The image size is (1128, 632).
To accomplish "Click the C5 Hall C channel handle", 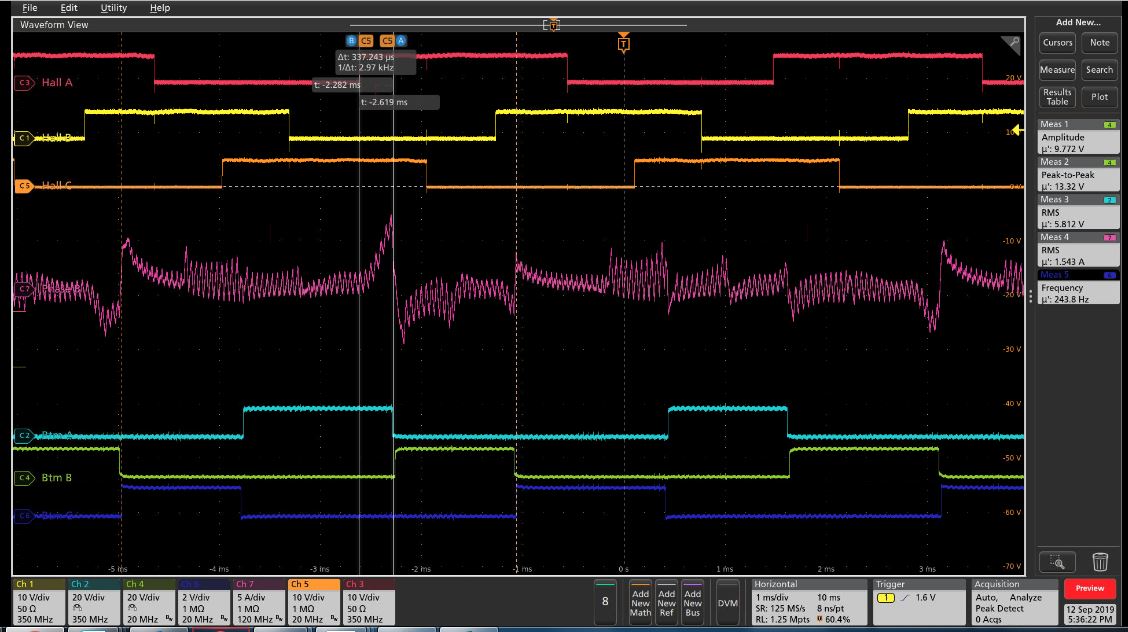I will 24,186.
